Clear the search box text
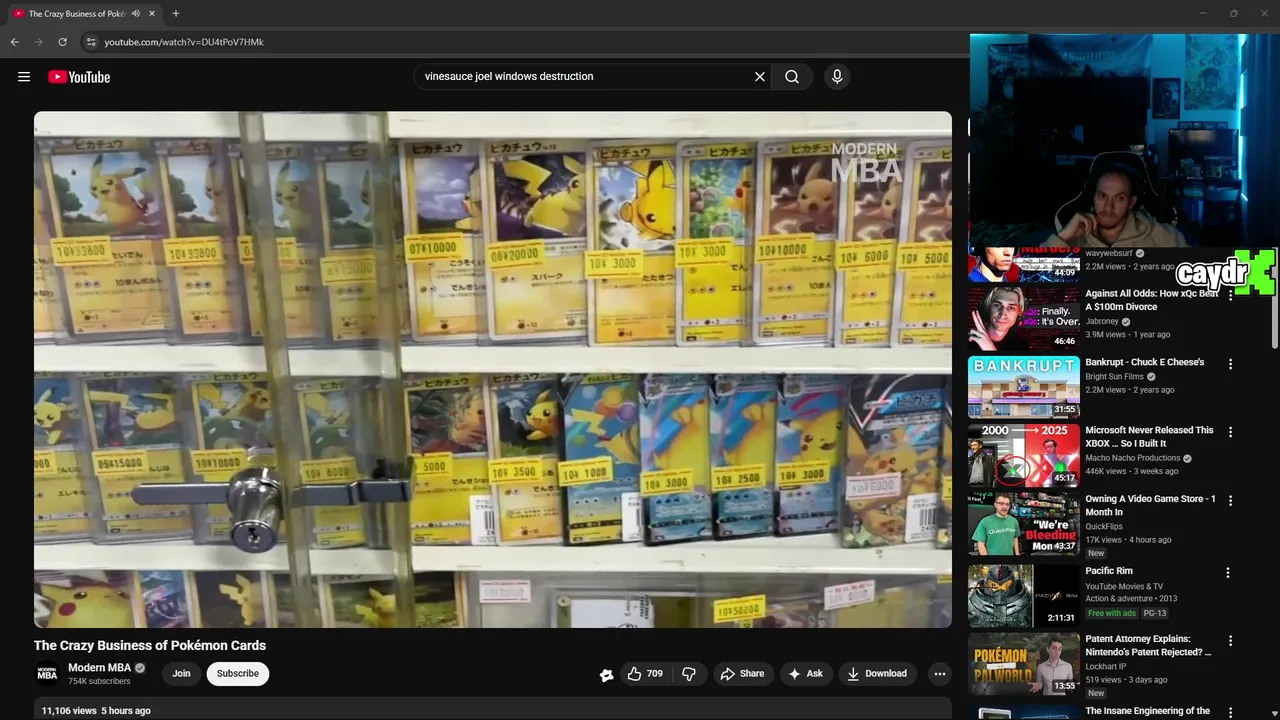The image size is (1280, 720). (760, 77)
